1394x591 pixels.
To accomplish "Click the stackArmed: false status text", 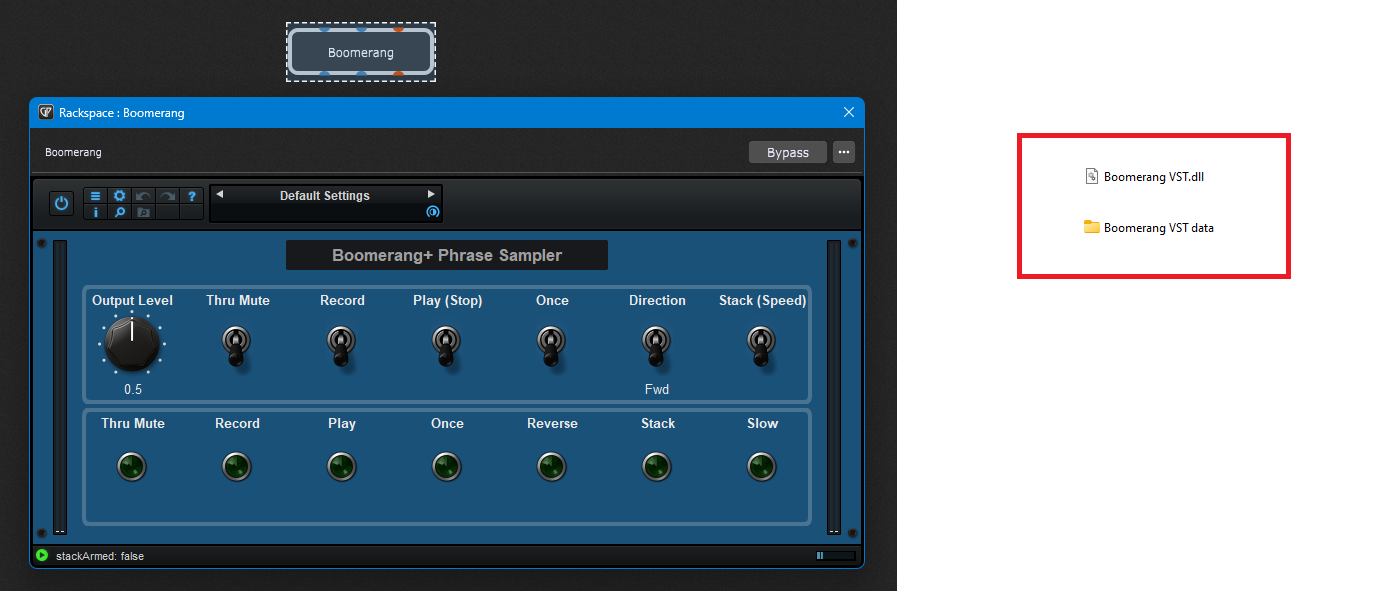I will [x=100, y=556].
